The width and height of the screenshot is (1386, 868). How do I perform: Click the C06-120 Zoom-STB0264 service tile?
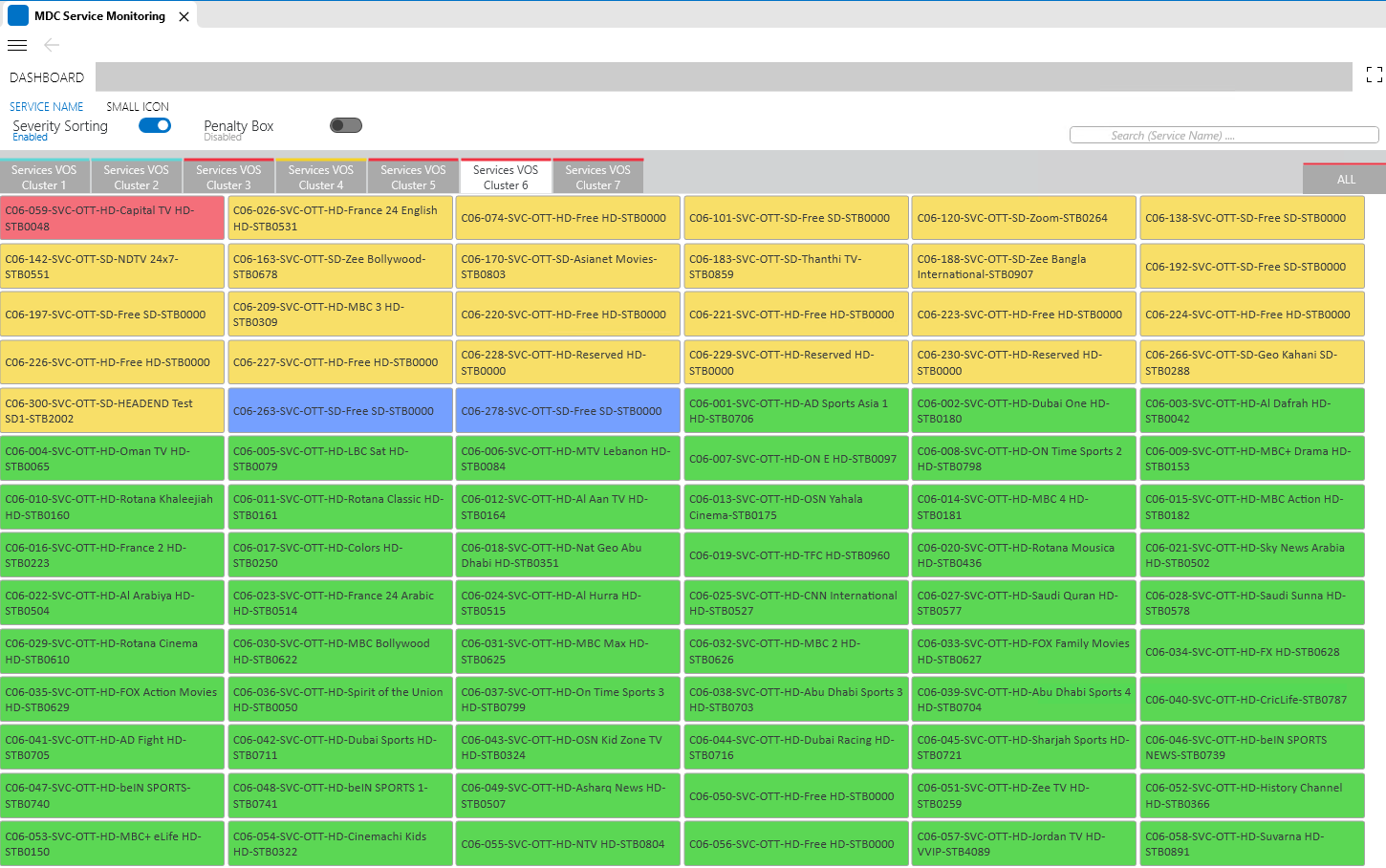(1025, 218)
